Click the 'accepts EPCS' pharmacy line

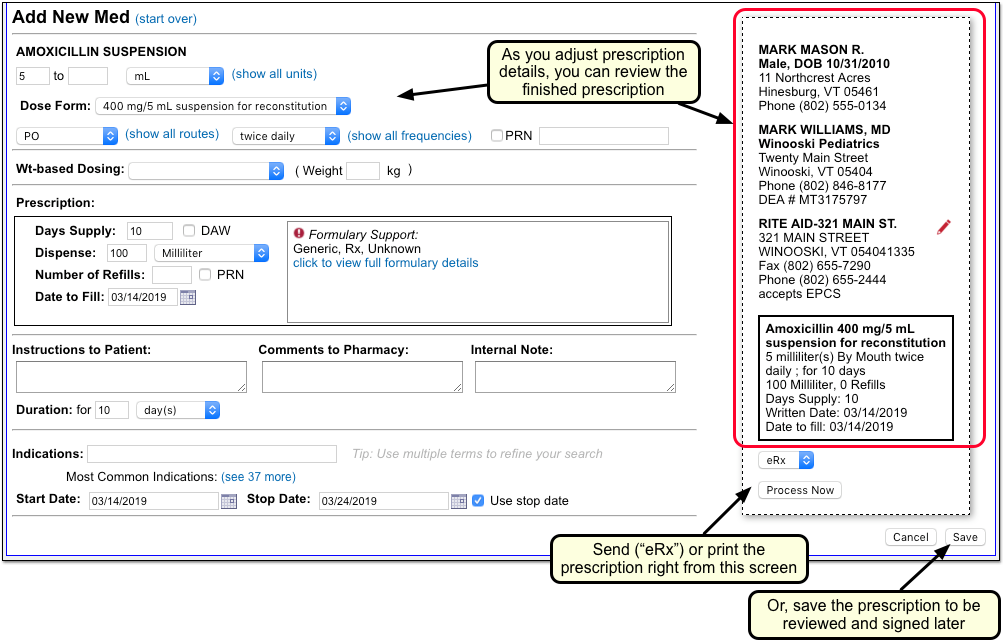point(799,294)
